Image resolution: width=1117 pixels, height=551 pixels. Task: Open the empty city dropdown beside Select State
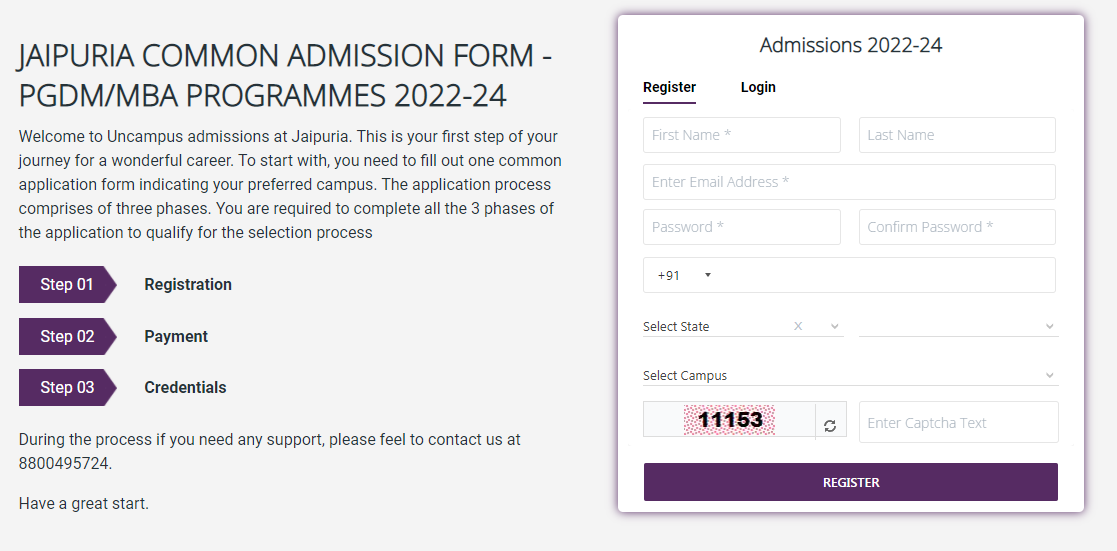[958, 326]
